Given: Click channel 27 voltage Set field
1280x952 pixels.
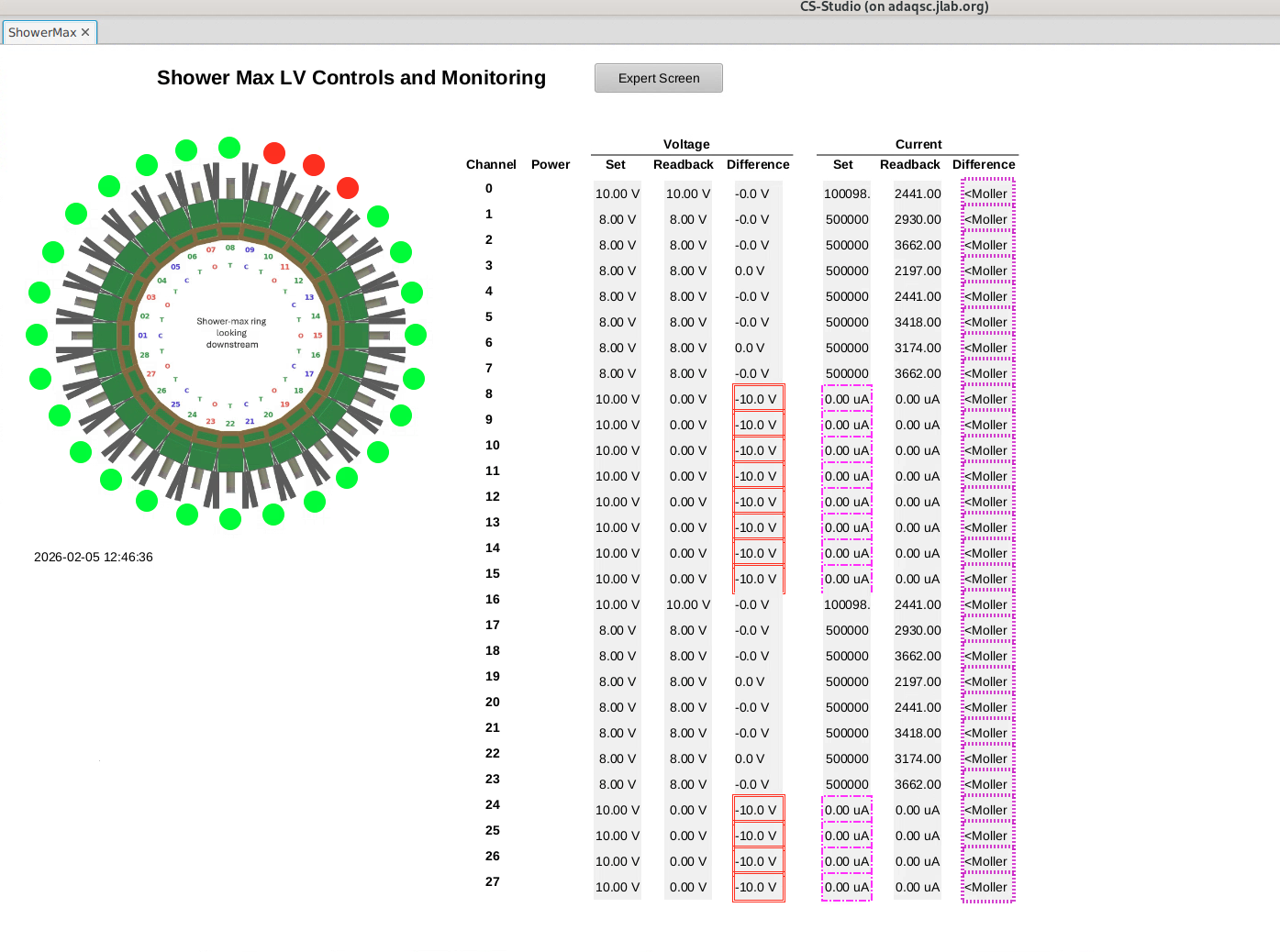Looking at the screenshot, I should [x=618, y=887].
